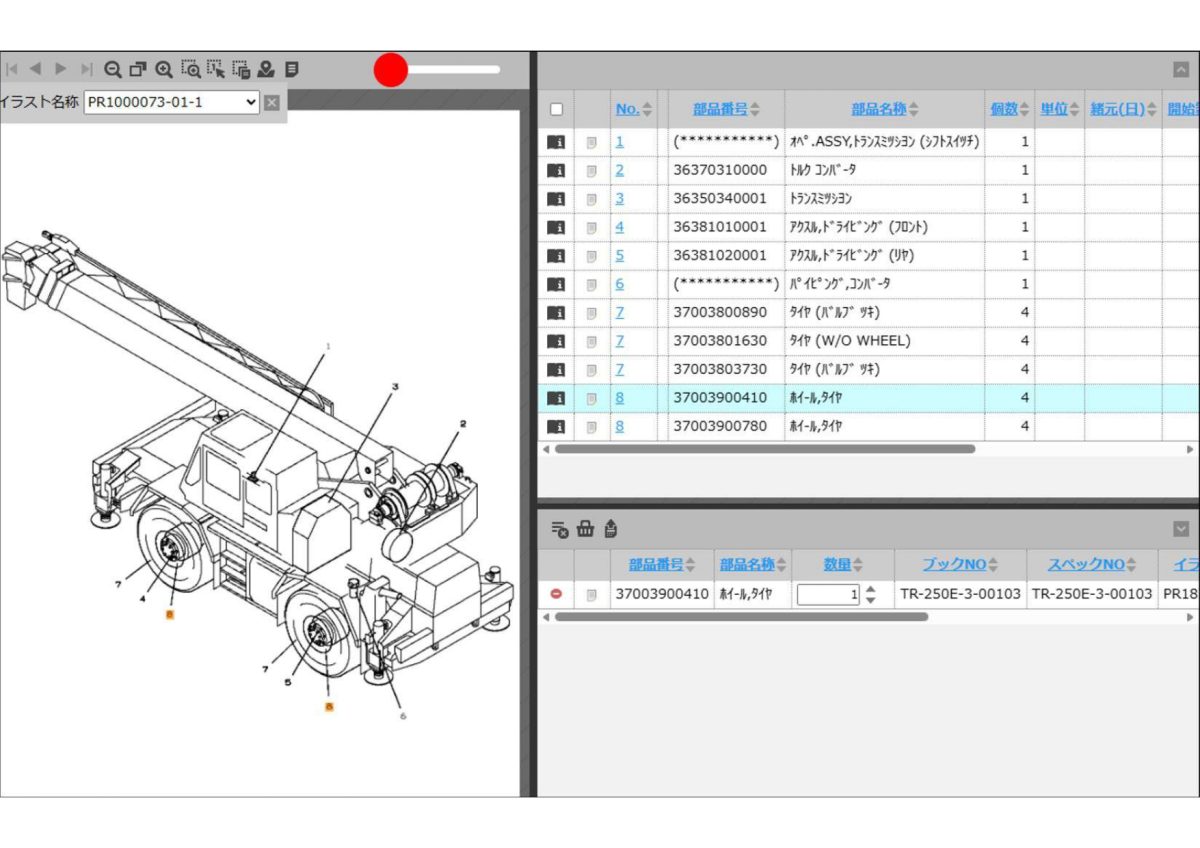Click the shopping basket icon in cart toolbar

click(x=586, y=529)
